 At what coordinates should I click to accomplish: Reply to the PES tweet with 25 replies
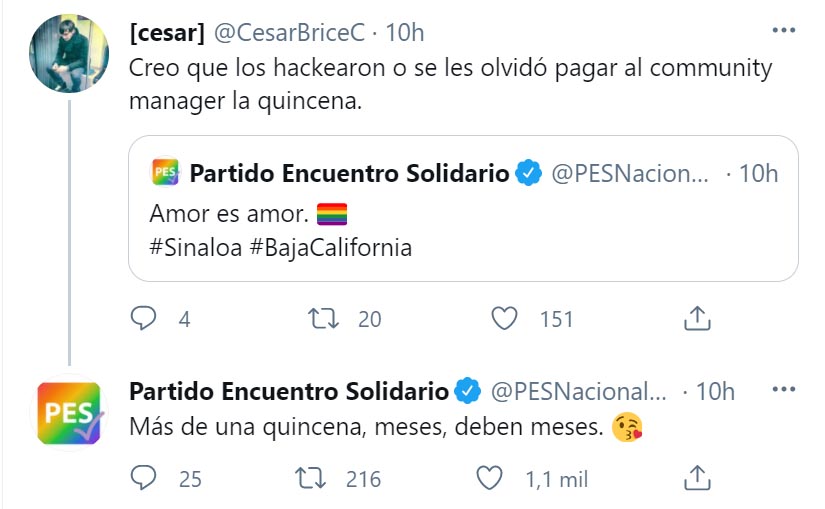click(x=146, y=479)
